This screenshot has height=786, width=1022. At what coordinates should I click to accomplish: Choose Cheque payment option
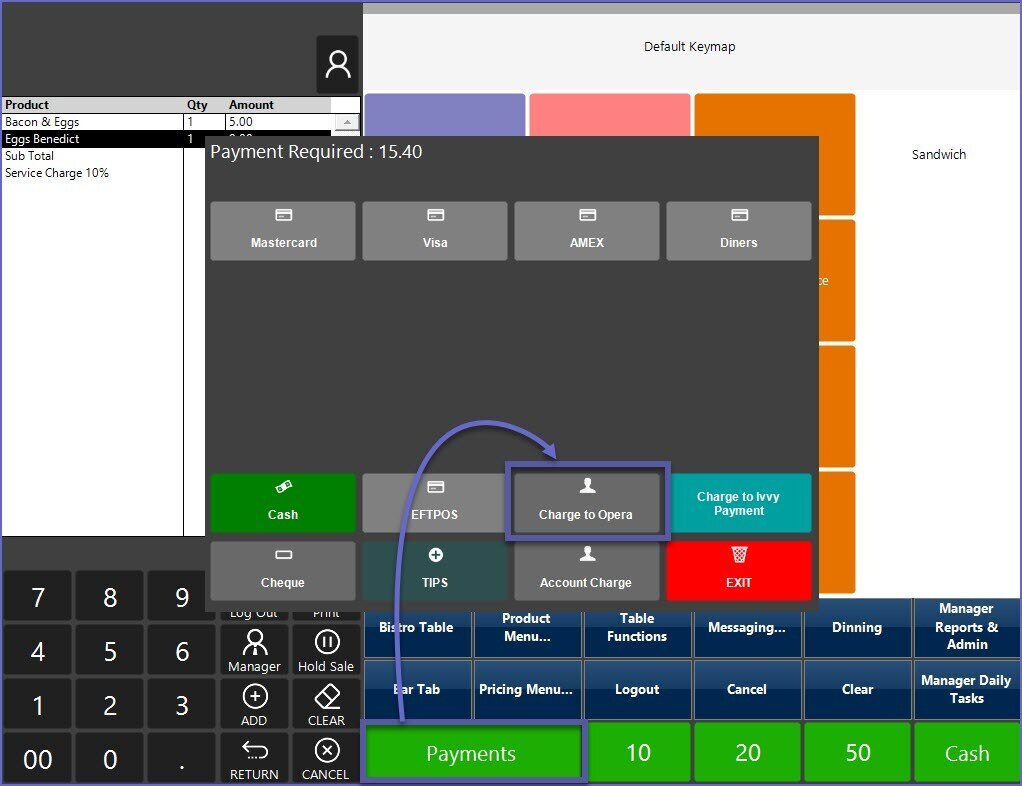tap(283, 570)
